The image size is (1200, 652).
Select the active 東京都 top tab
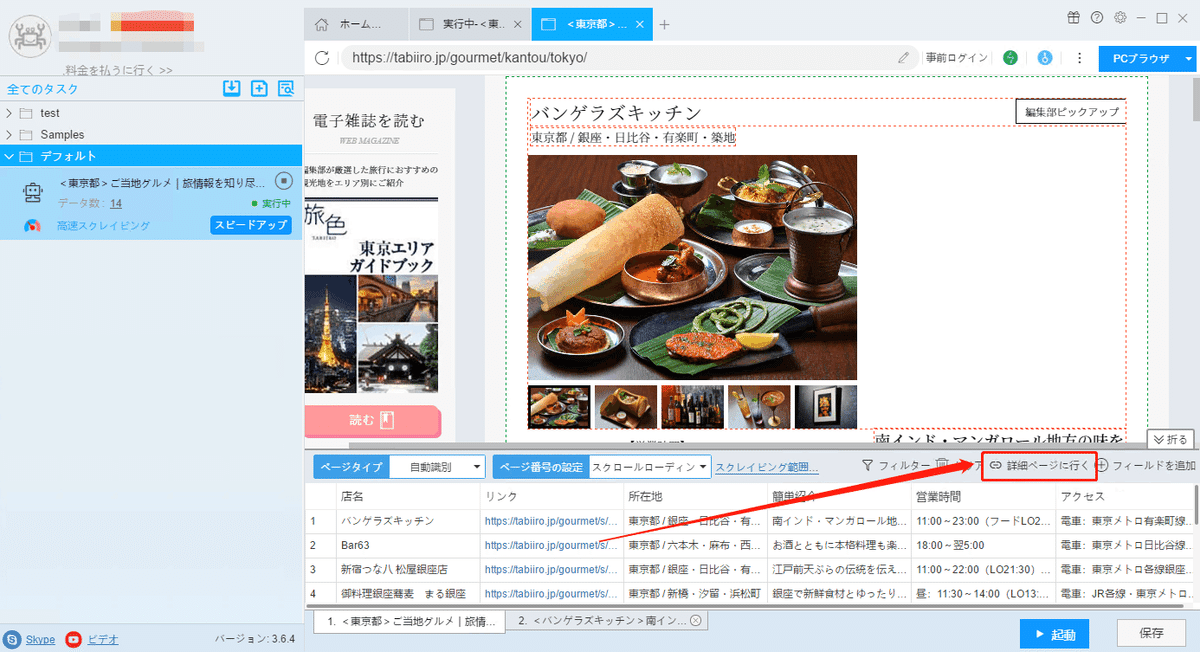(592, 24)
